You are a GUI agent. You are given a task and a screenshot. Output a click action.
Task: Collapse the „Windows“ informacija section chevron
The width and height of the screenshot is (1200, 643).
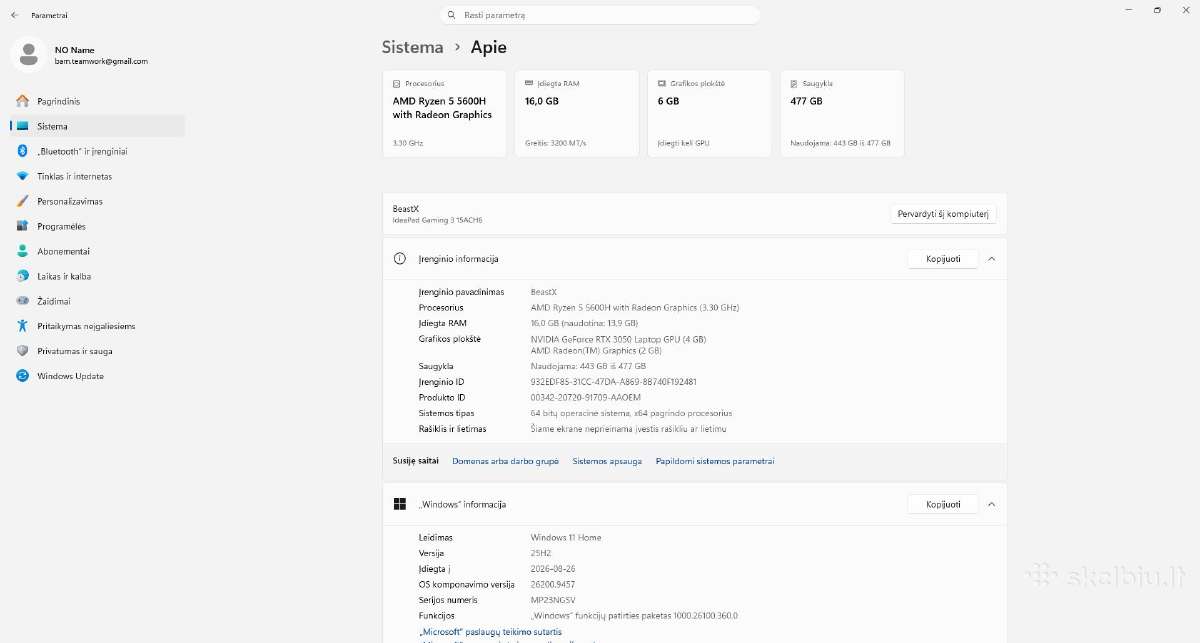[991, 504]
